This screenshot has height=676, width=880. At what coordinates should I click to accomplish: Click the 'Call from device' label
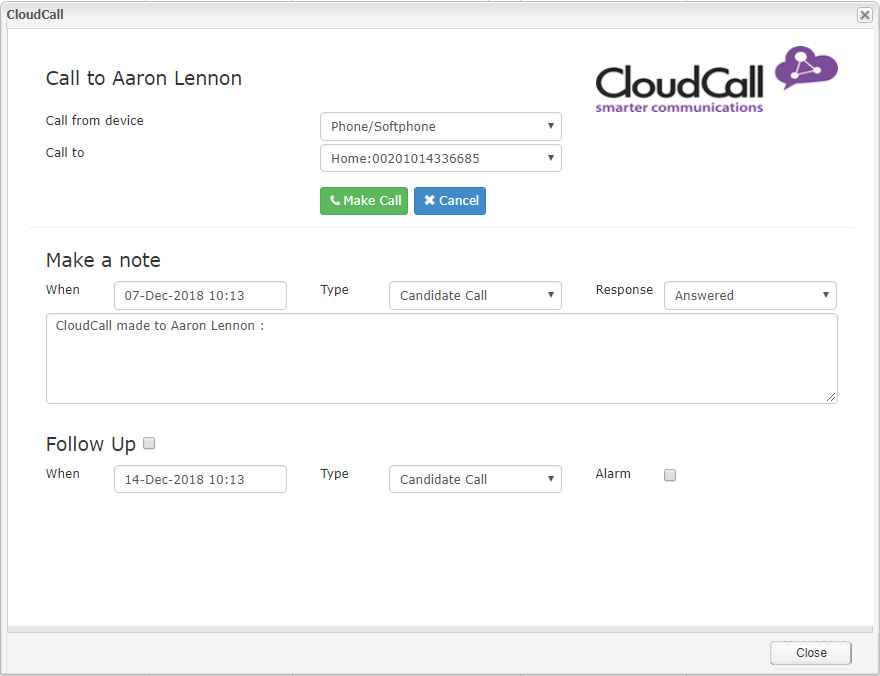pyautogui.click(x=94, y=121)
